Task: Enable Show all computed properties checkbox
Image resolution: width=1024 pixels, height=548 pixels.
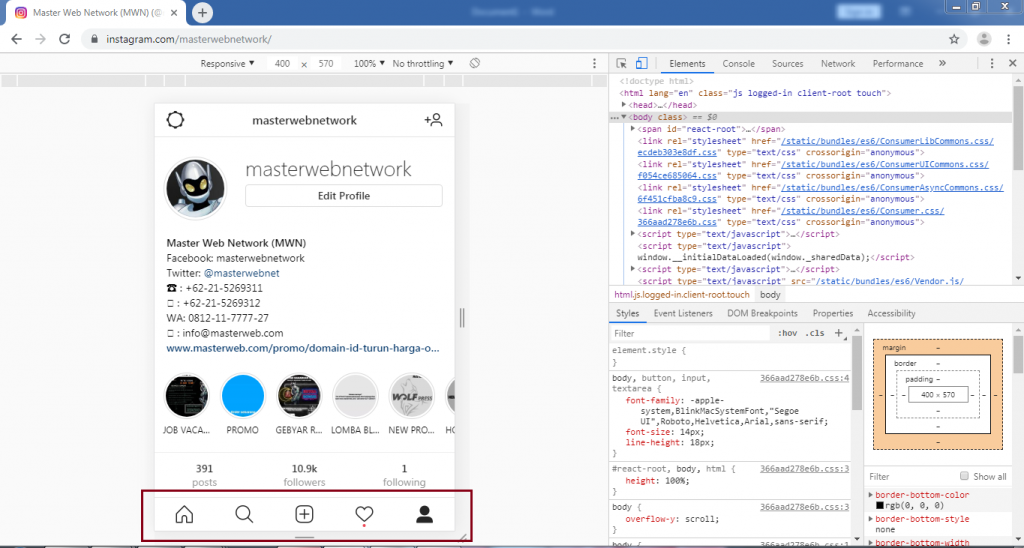Action: tap(965, 476)
